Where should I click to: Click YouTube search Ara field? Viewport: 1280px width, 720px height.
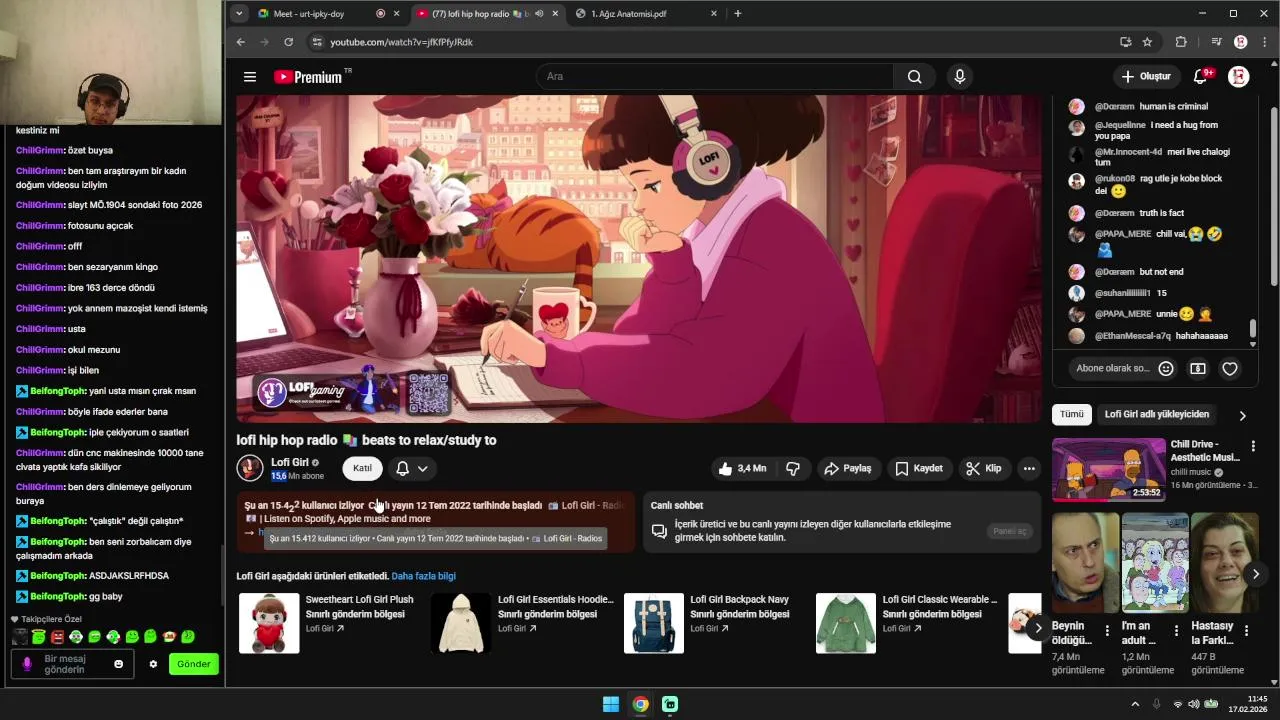point(715,77)
